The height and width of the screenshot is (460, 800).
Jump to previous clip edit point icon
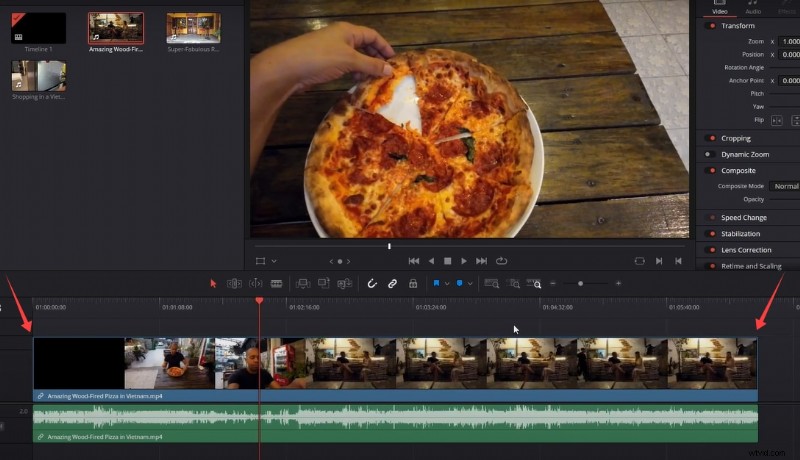click(x=678, y=261)
